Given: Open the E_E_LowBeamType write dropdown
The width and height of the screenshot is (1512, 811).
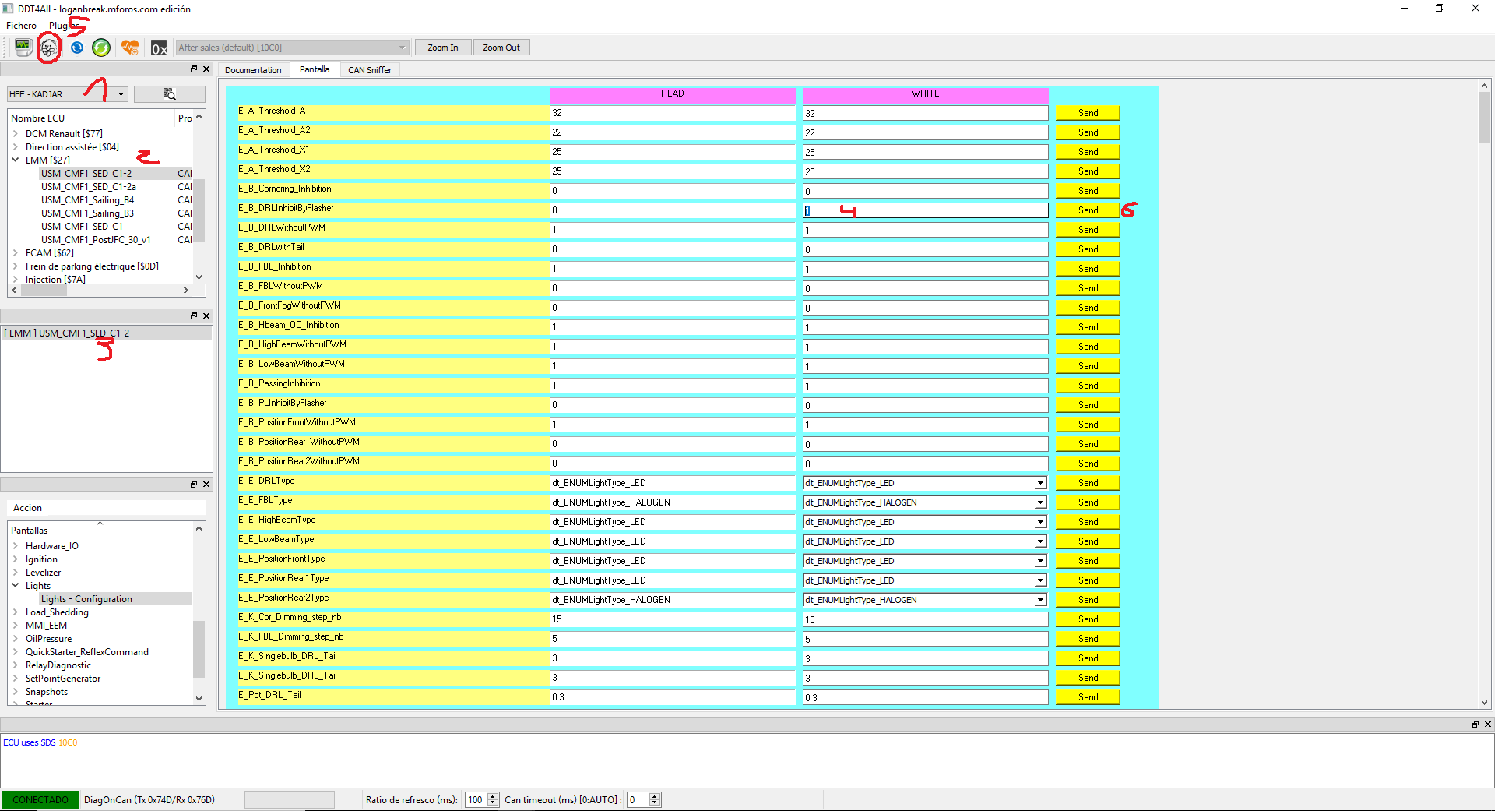Looking at the screenshot, I should coord(1040,541).
